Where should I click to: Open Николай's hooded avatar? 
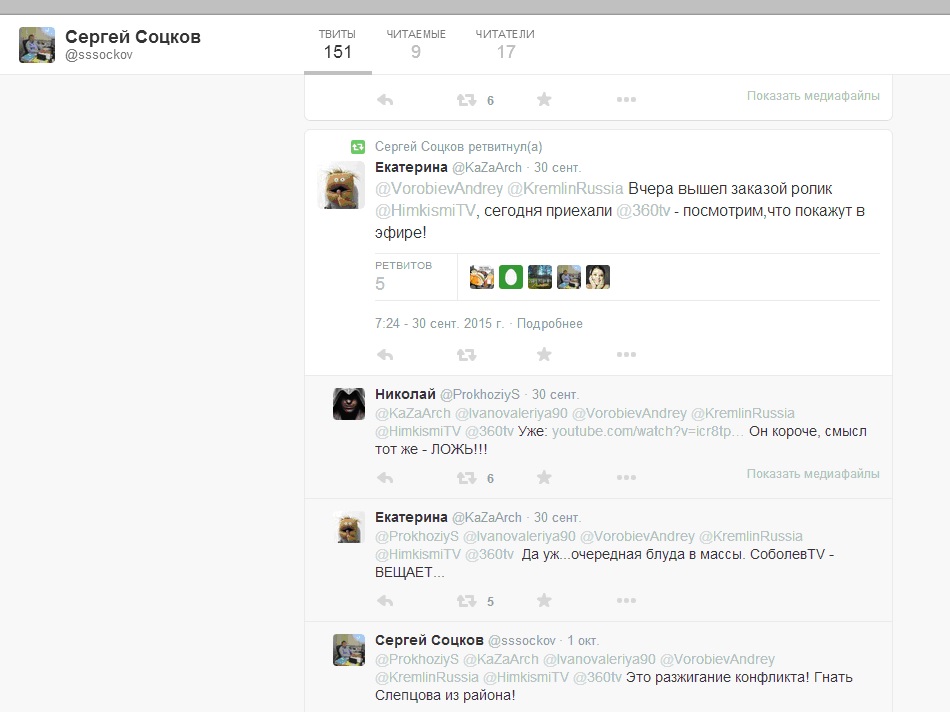point(349,404)
